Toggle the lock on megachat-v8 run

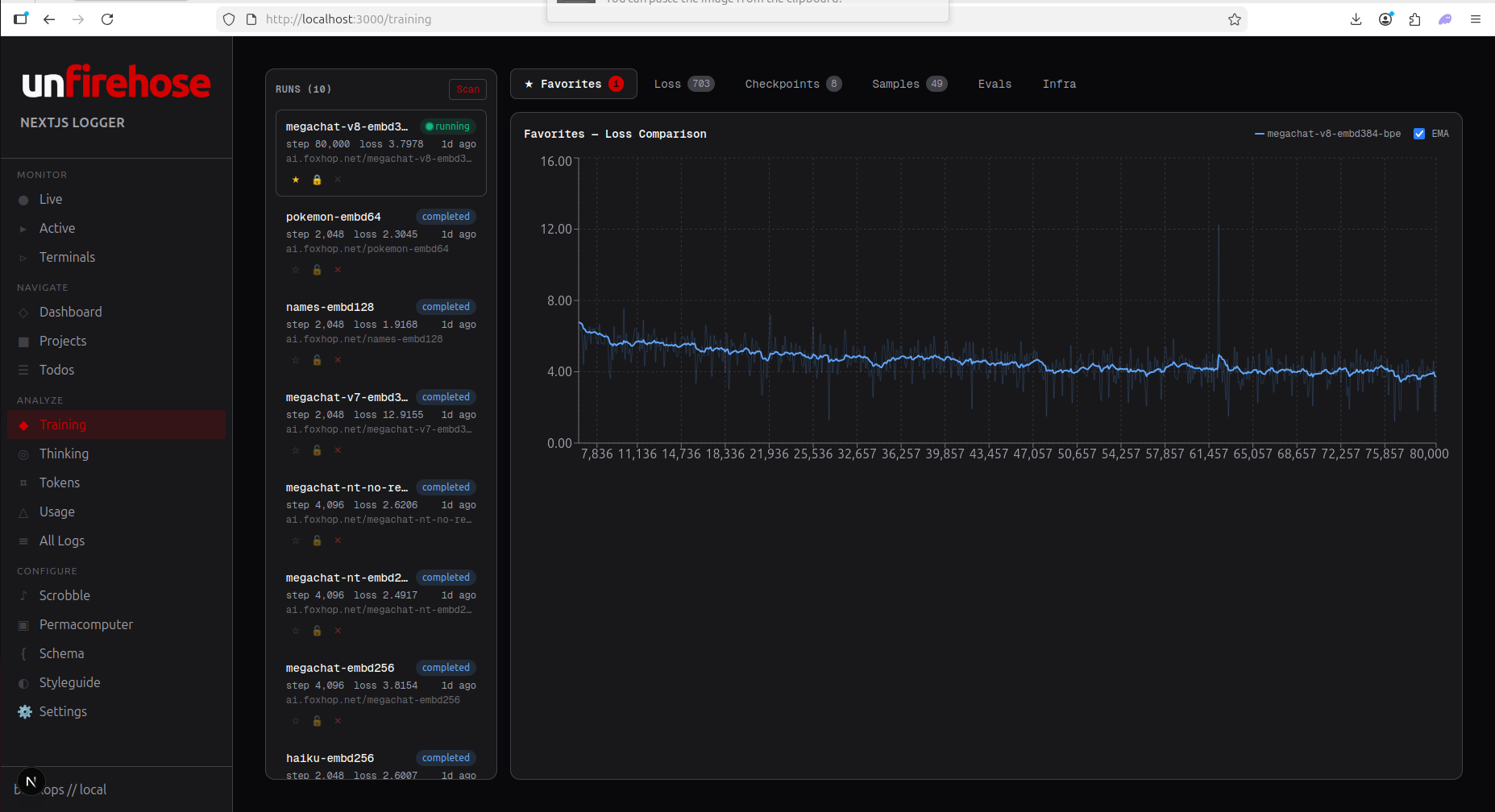coord(317,180)
